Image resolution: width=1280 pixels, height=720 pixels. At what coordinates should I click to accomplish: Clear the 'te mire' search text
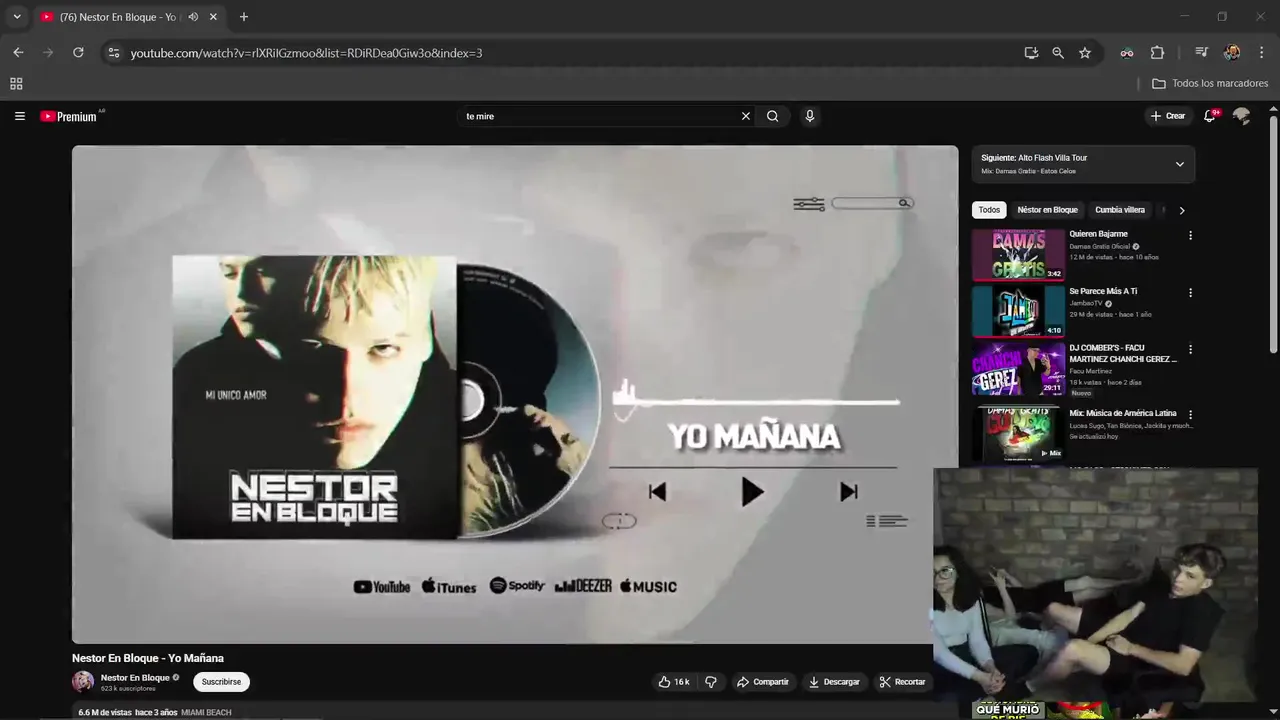[745, 116]
